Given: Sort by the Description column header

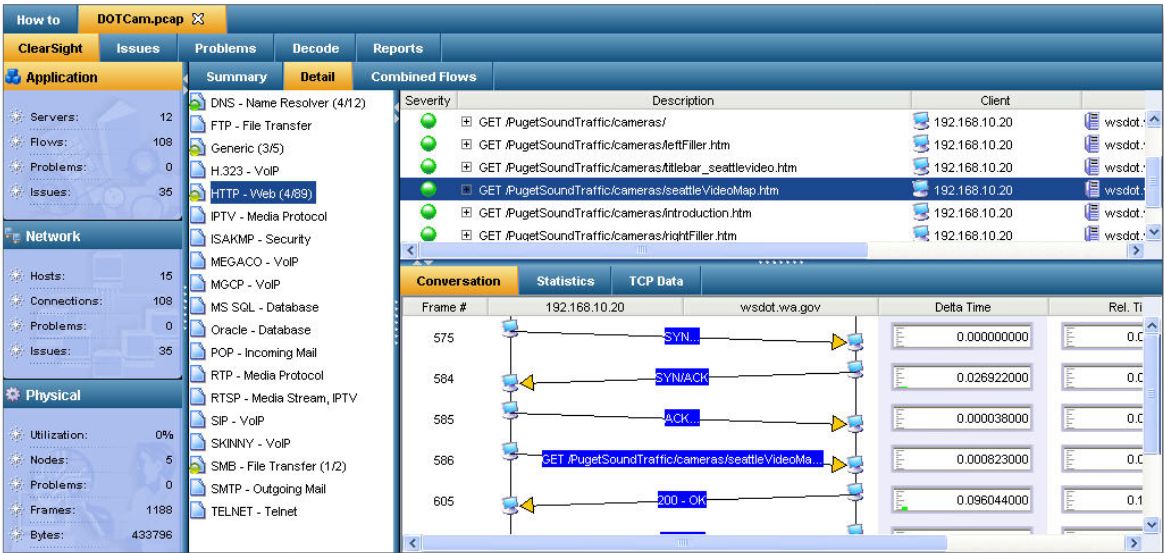Looking at the screenshot, I should (683, 100).
